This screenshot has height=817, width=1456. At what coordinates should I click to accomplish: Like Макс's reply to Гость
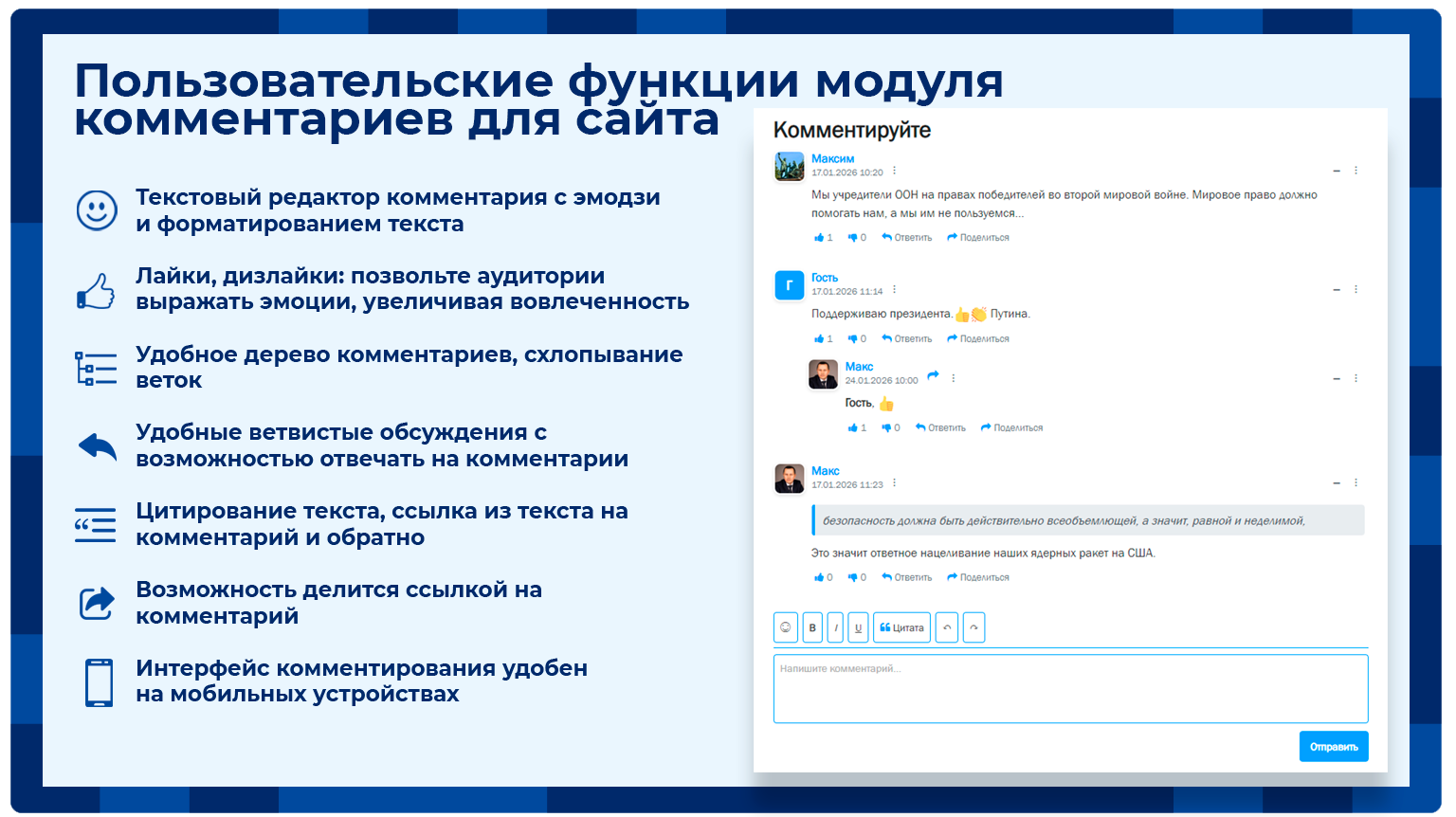pos(854,427)
